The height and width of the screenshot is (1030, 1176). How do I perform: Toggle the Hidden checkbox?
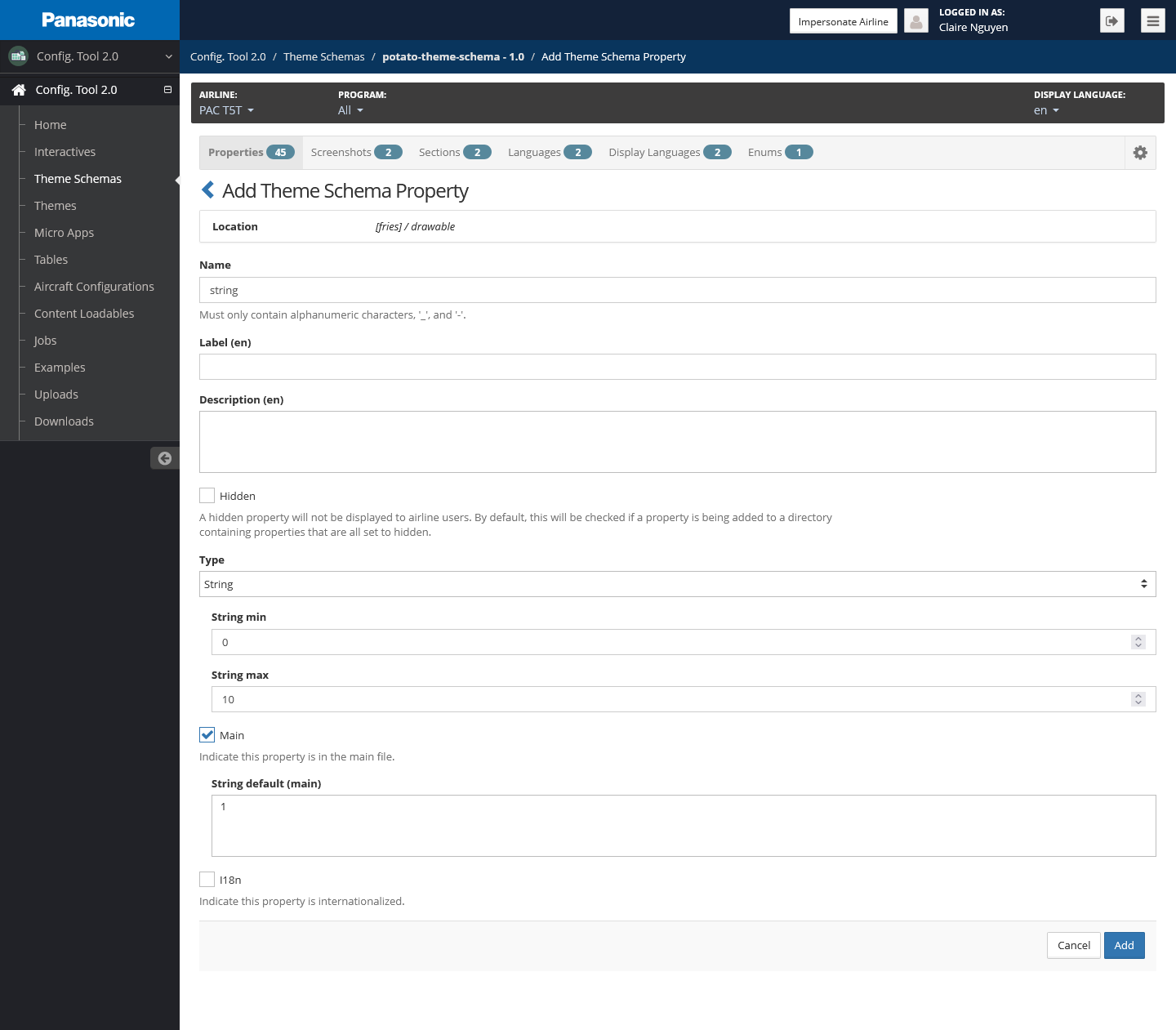click(207, 496)
